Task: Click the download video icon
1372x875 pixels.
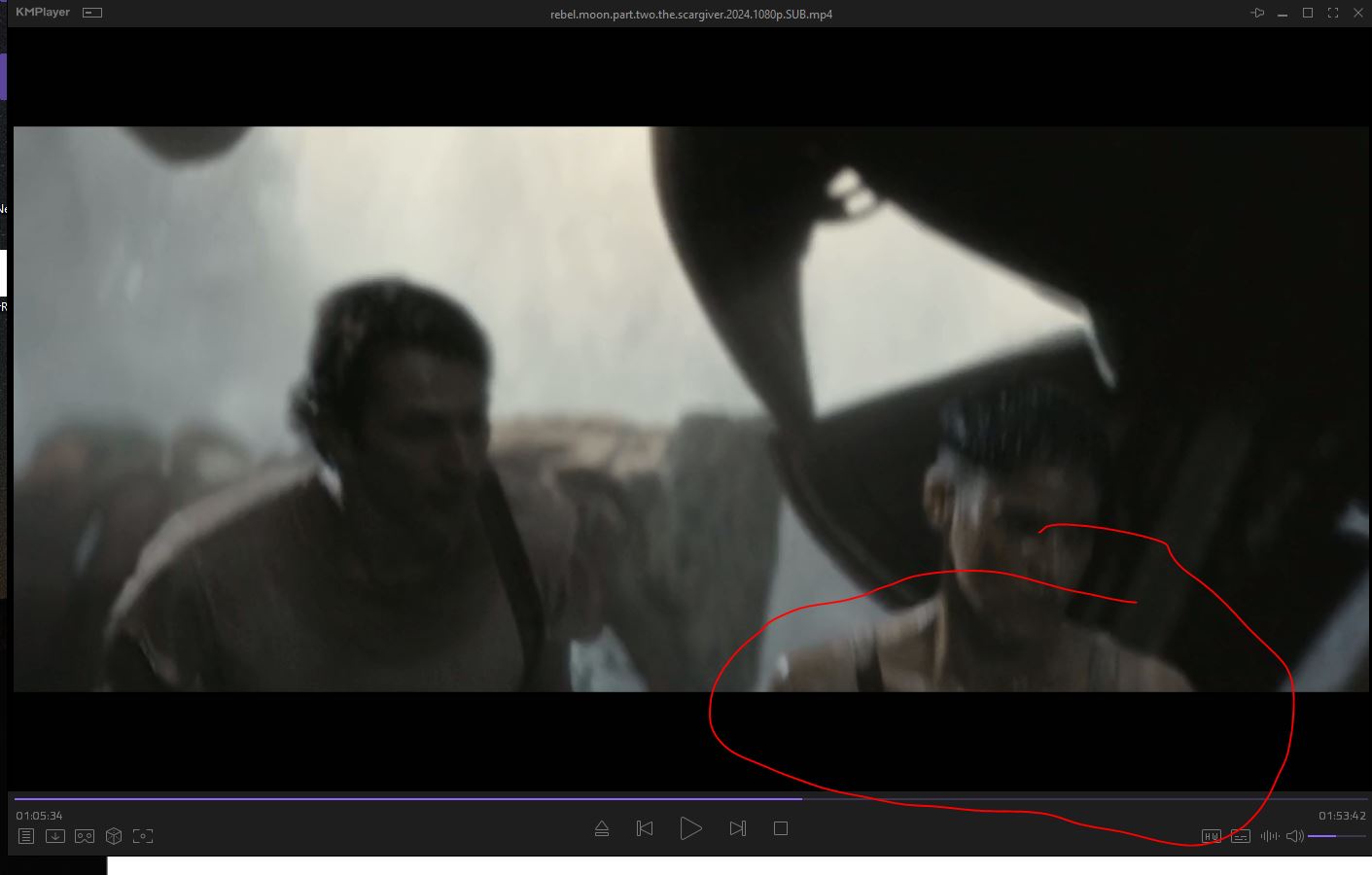Action: coord(55,836)
